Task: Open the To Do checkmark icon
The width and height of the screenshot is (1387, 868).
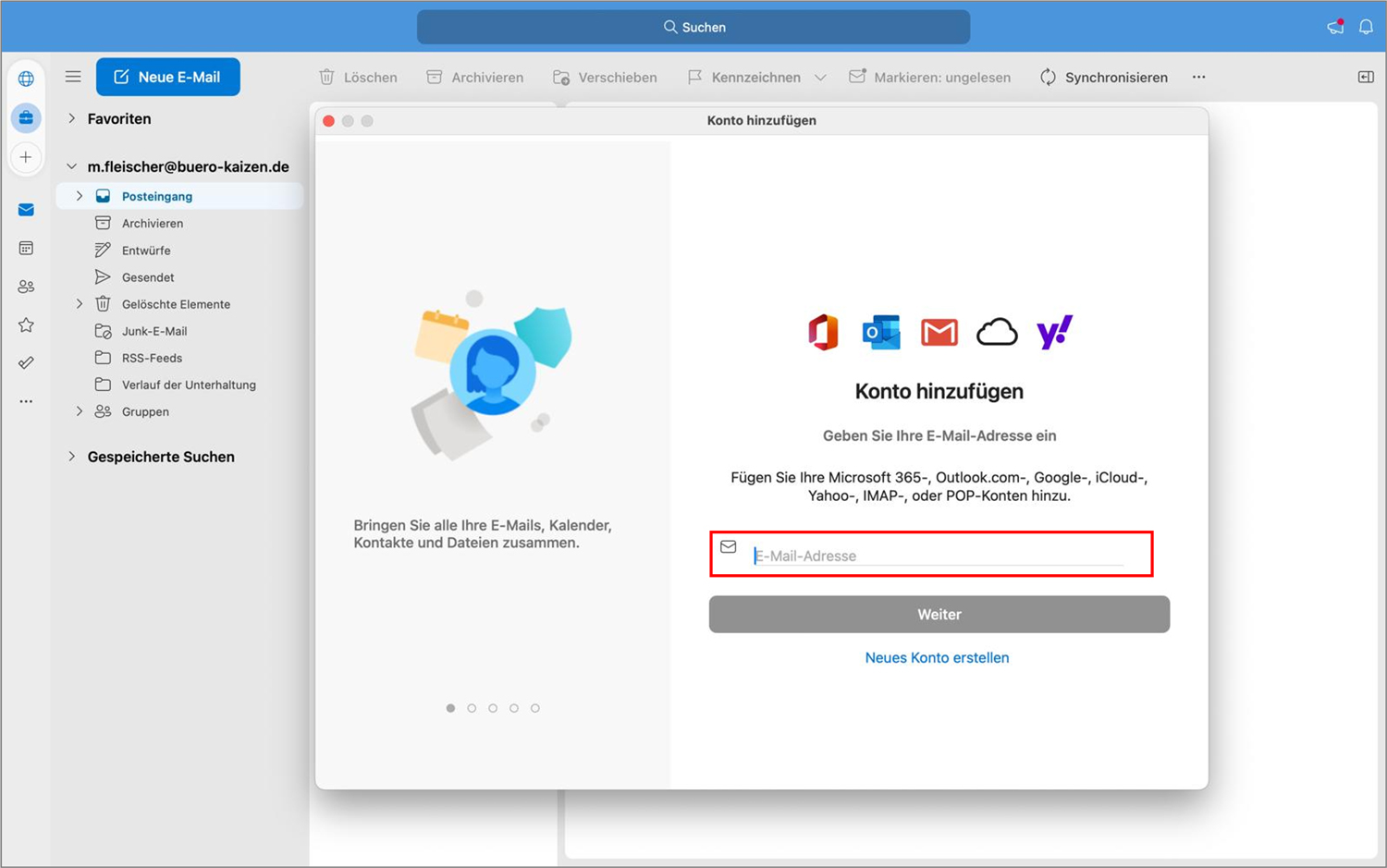Action: coord(26,362)
